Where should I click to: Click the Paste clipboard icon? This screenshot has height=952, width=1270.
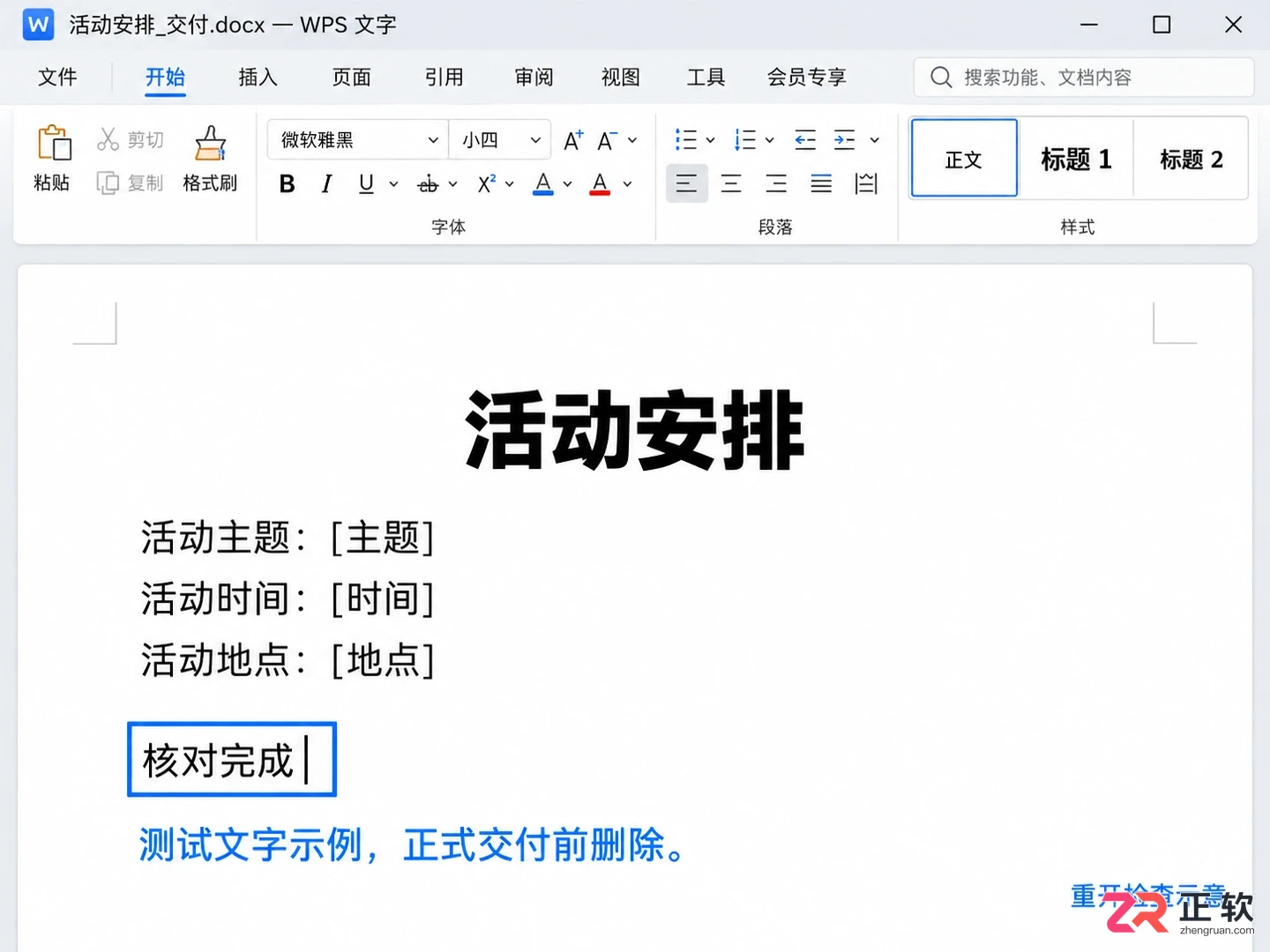coord(53,143)
